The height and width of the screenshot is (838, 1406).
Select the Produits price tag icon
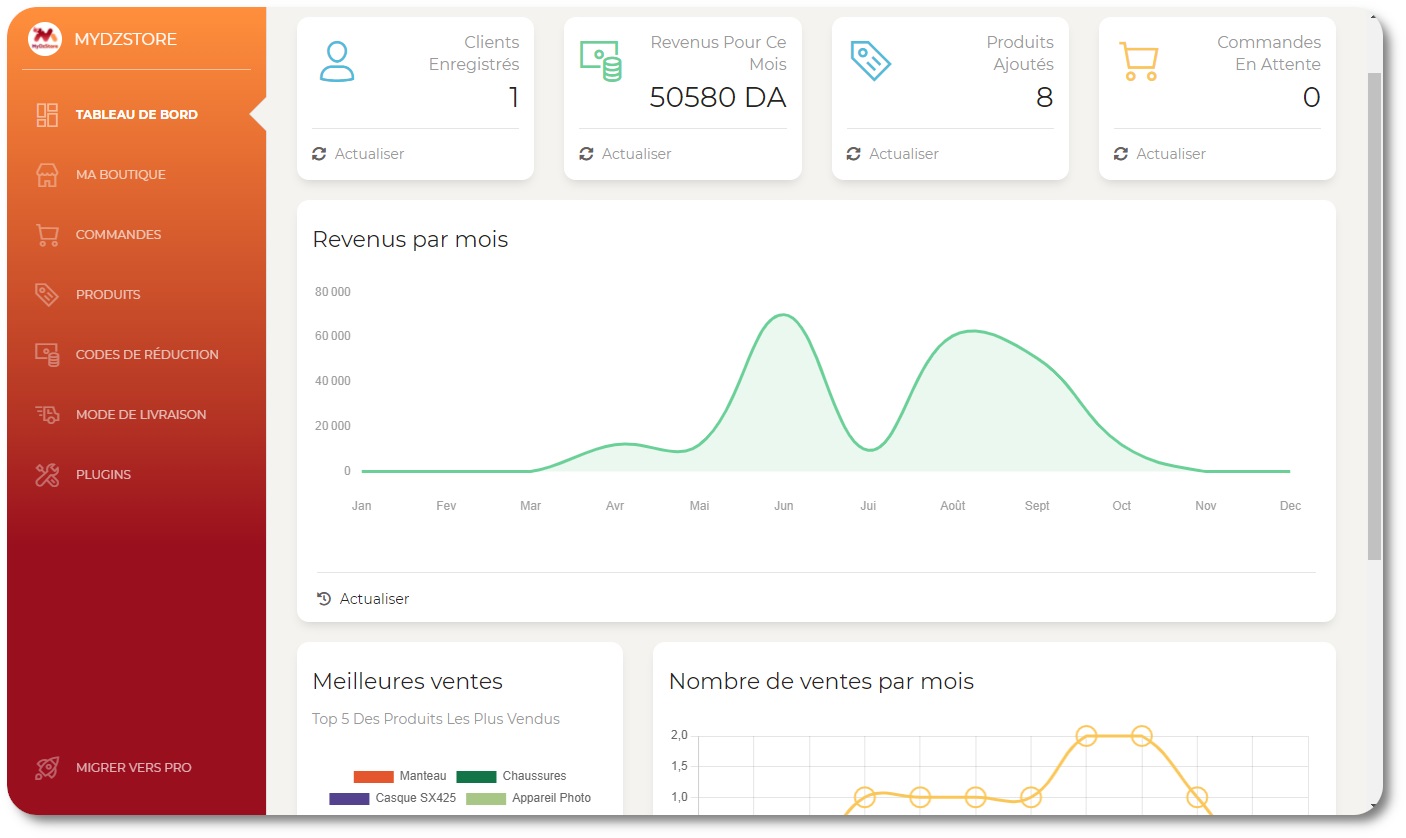pyautogui.click(x=46, y=294)
